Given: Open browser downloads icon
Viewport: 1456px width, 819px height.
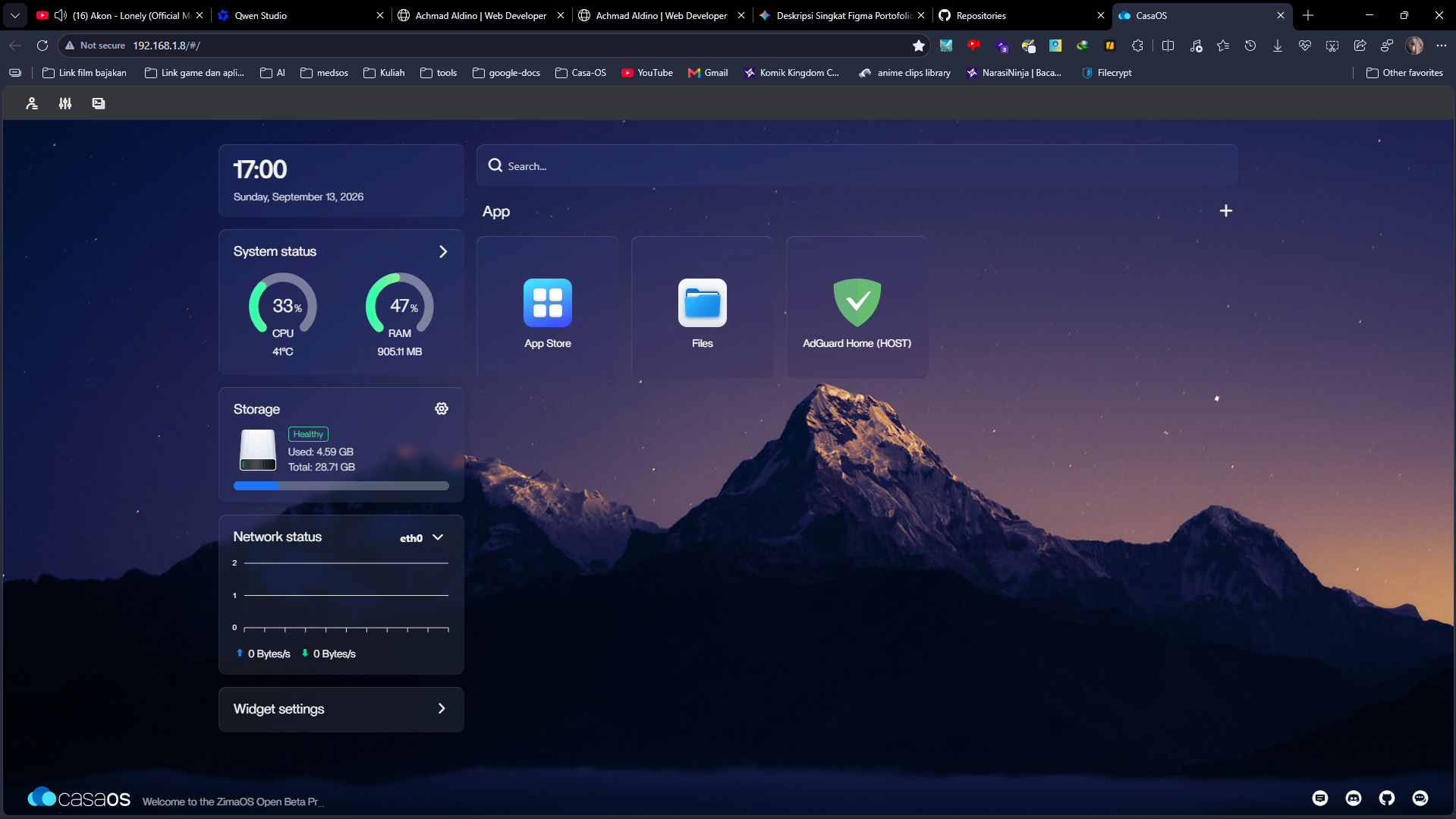Looking at the screenshot, I should (x=1278, y=46).
